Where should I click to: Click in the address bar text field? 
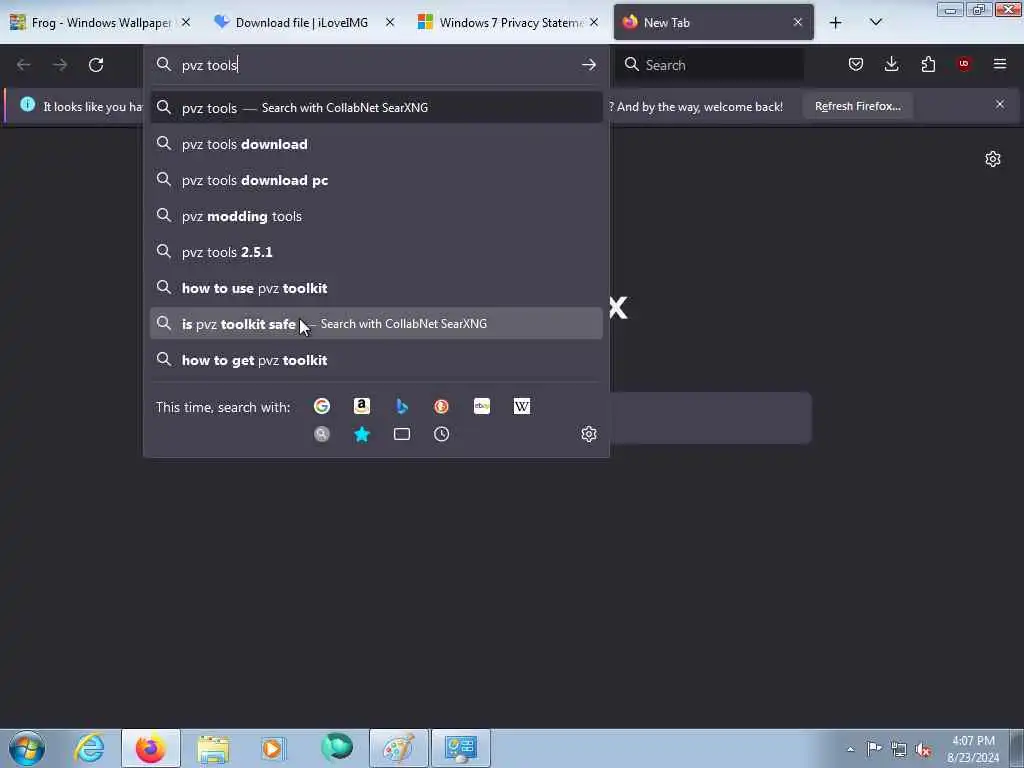point(376,65)
